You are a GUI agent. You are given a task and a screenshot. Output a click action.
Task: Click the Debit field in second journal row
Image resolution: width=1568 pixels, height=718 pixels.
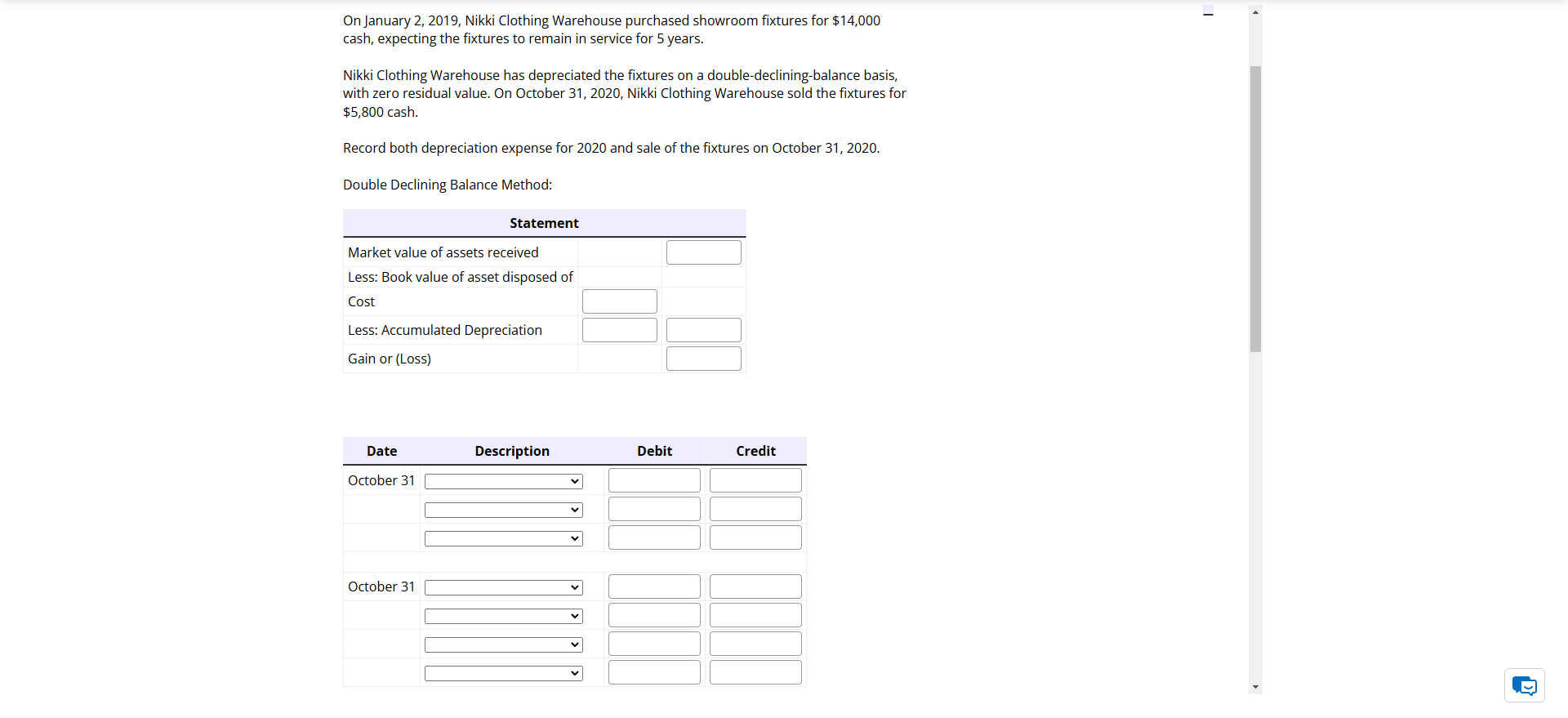654,509
